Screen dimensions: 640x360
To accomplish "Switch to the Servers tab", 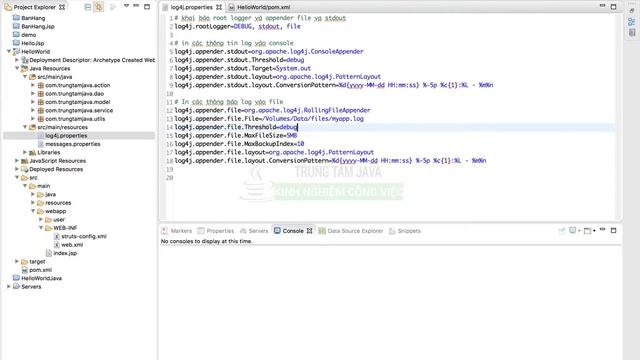I will click(x=254, y=231).
